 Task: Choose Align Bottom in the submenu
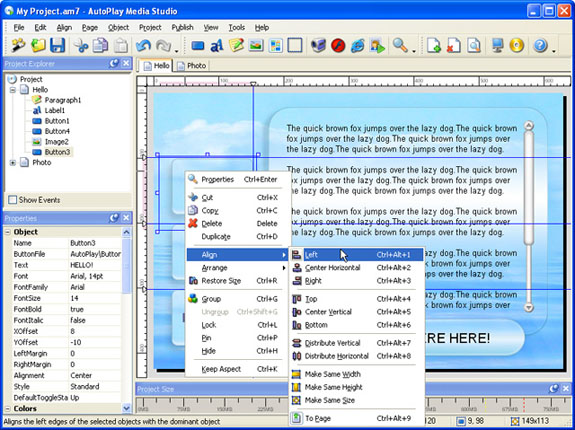pyautogui.click(x=357, y=325)
